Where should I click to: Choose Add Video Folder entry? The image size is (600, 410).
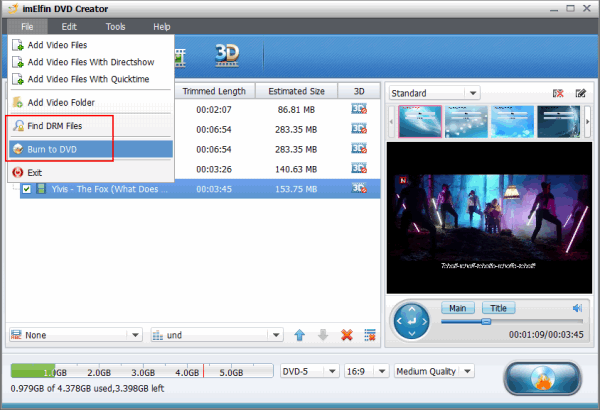(x=91, y=103)
